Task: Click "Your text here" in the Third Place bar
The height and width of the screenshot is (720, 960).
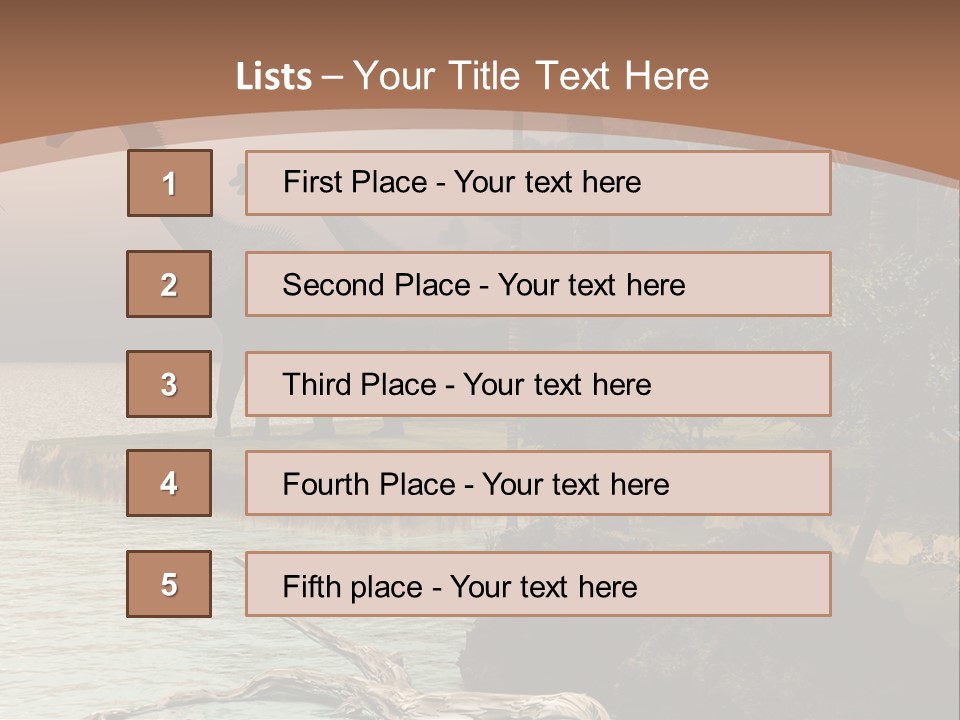Action: pos(557,385)
